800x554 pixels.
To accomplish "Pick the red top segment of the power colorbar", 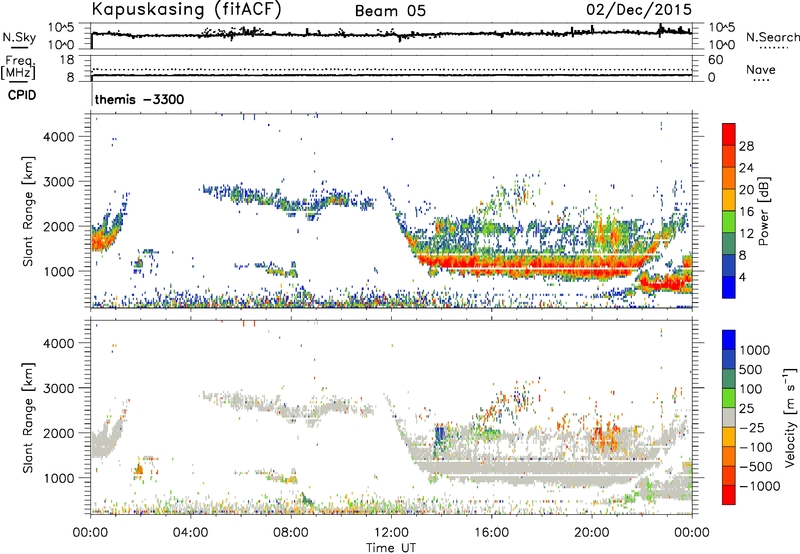I will [729, 134].
